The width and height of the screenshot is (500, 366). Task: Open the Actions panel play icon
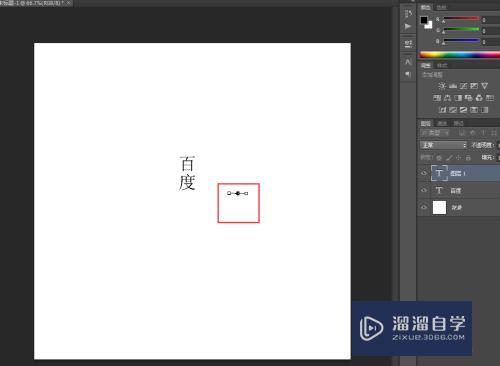(408, 26)
